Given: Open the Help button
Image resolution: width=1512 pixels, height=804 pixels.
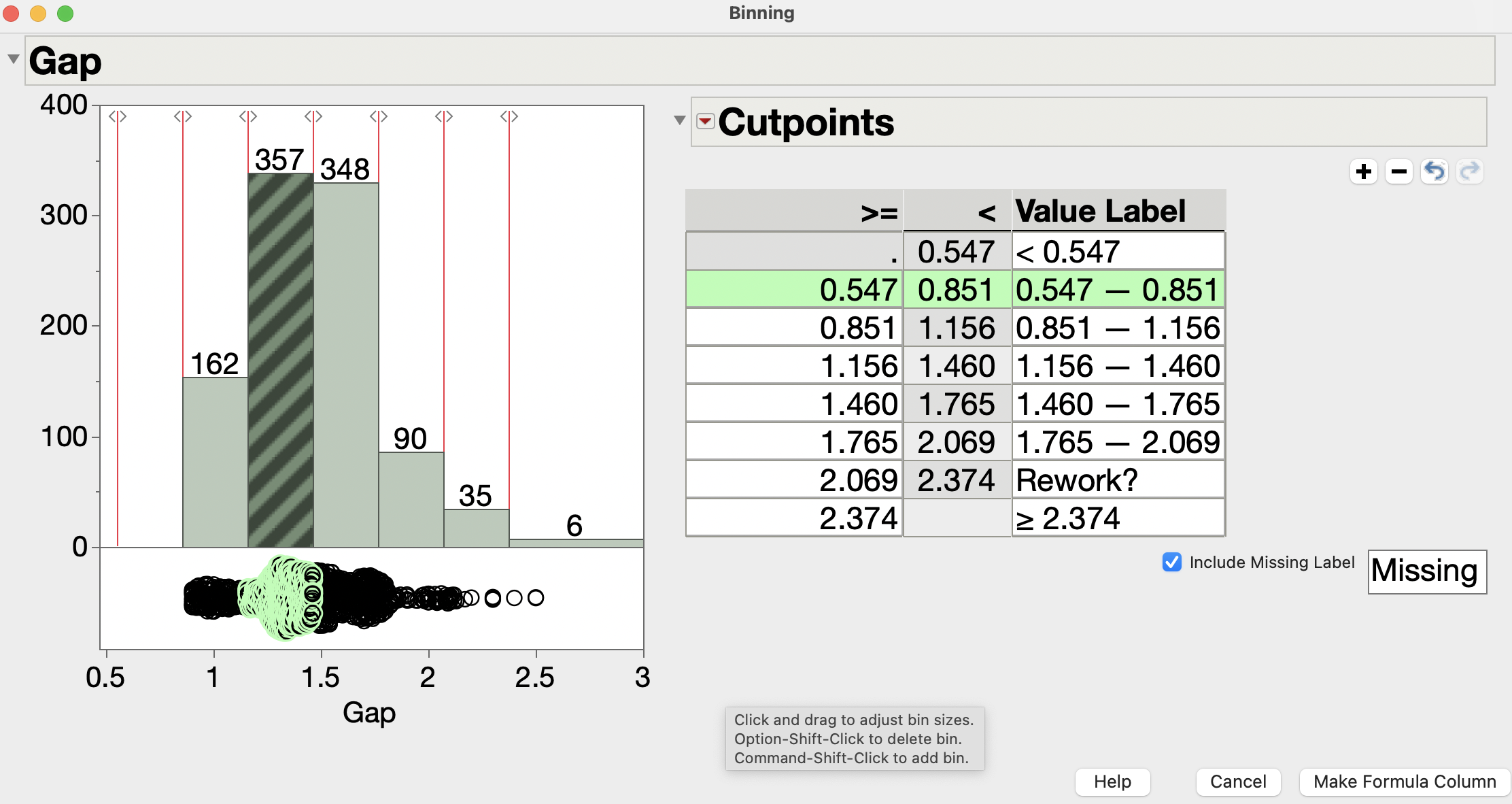Looking at the screenshot, I should (x=1112, y=782).
